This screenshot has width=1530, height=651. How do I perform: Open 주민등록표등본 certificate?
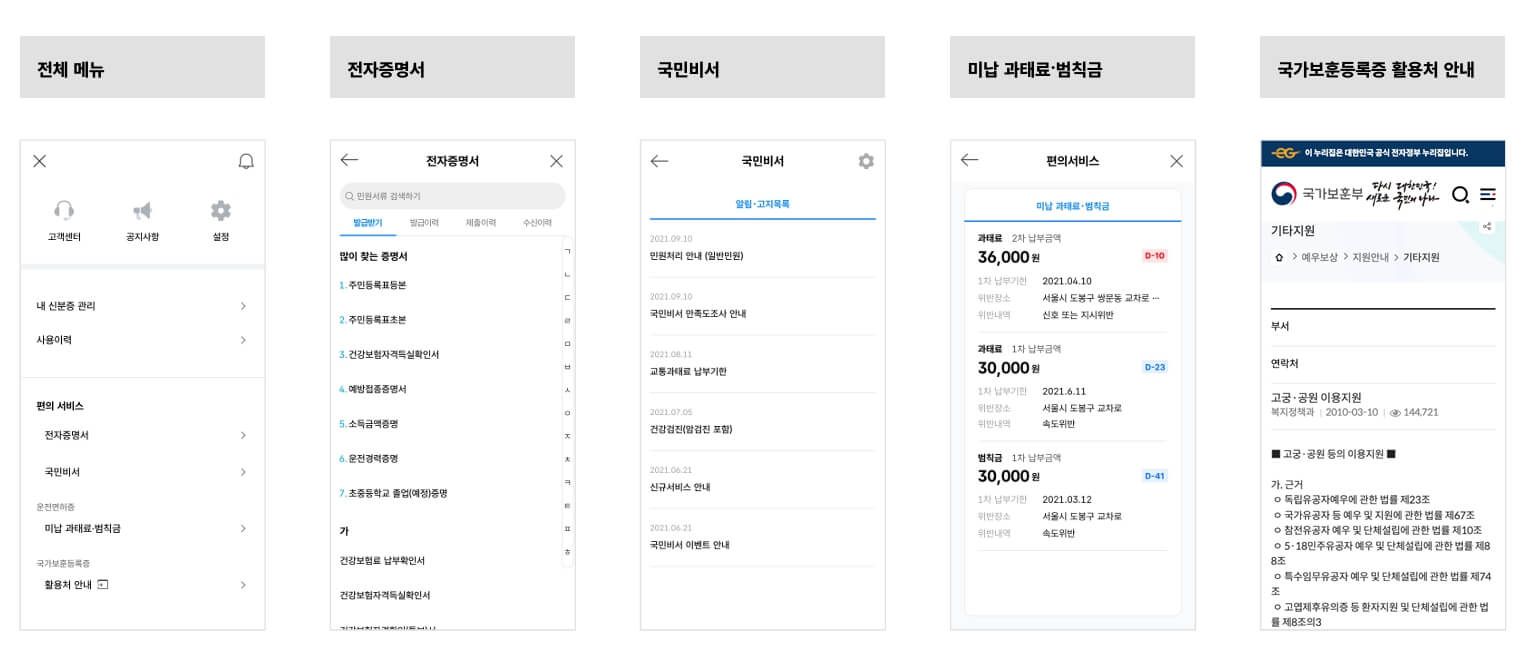click(x=373, y=285)
